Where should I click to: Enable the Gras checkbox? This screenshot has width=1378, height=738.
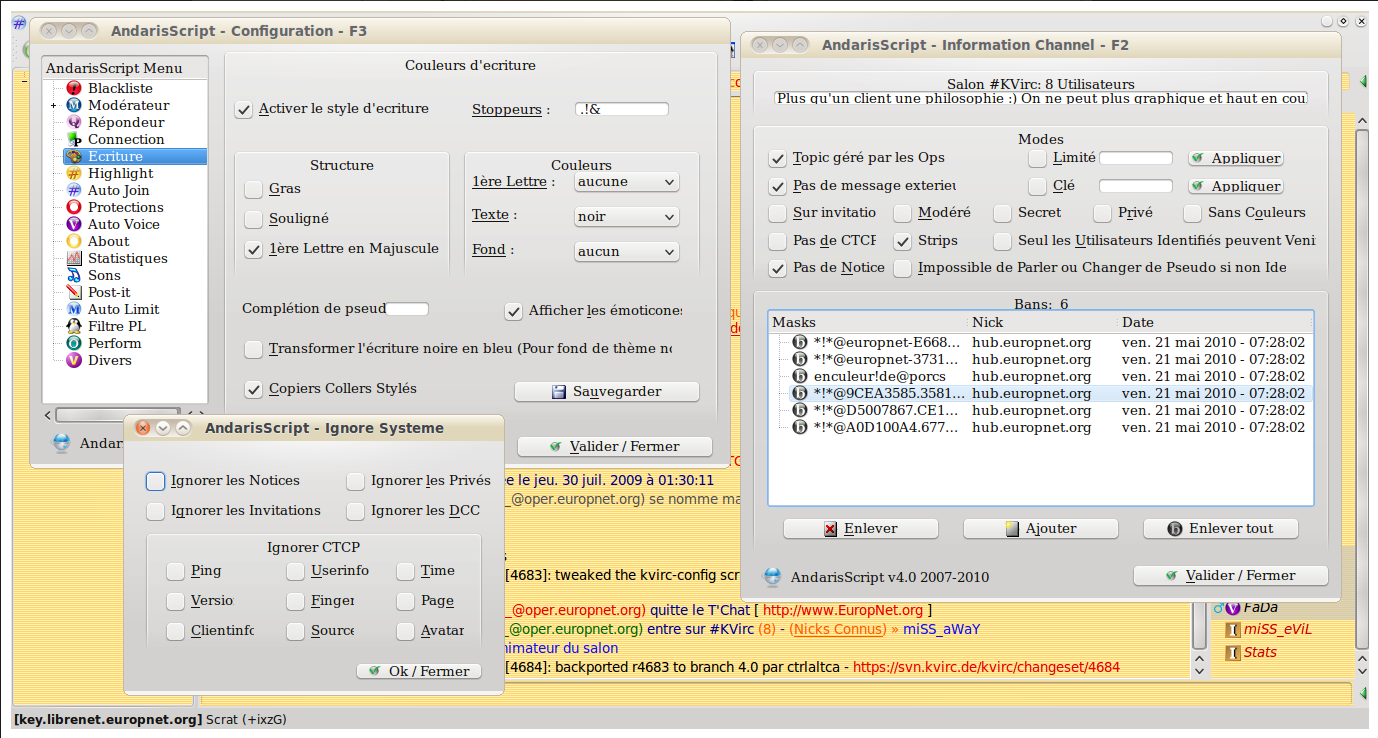[x=254, y=189]
